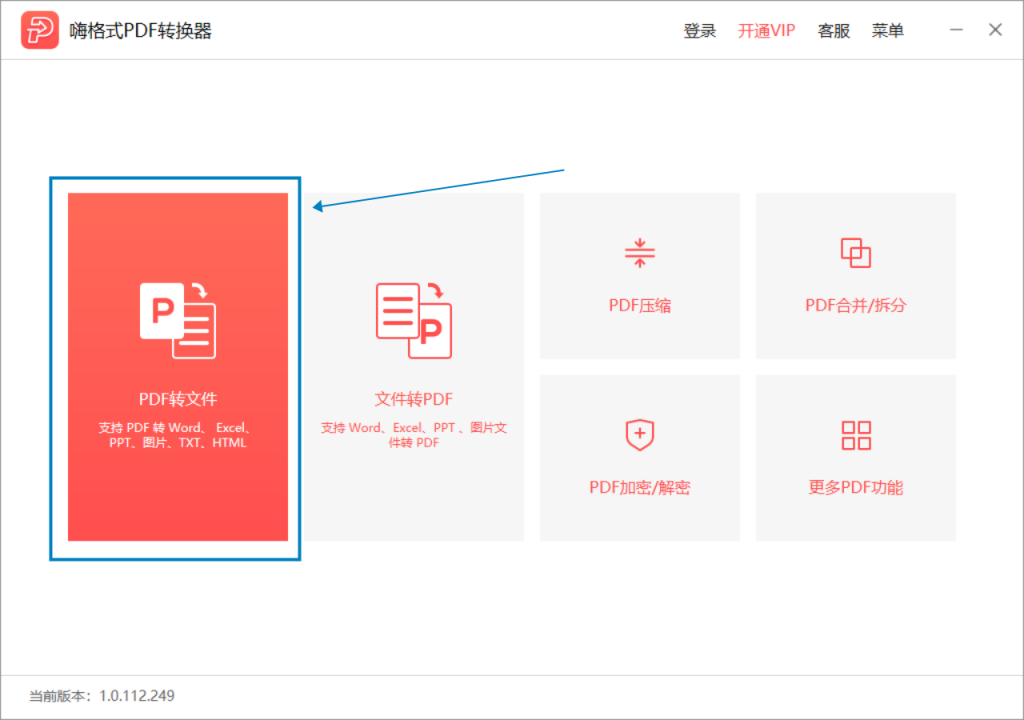Screen dimensions: 1024x720
Task: Open 更多PDF功能 label
Action: pyautogui.click(x=856, y=487)
